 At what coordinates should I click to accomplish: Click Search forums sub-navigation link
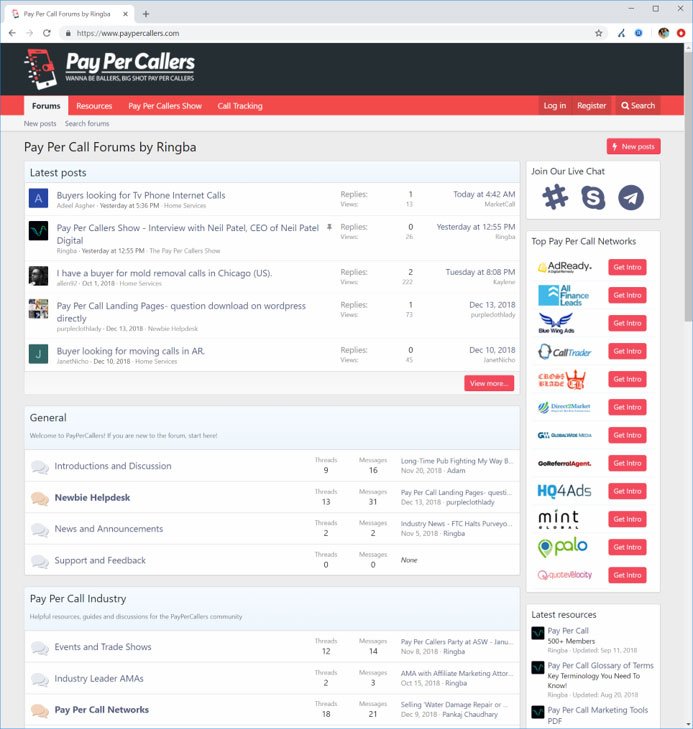tap(87, 124)
